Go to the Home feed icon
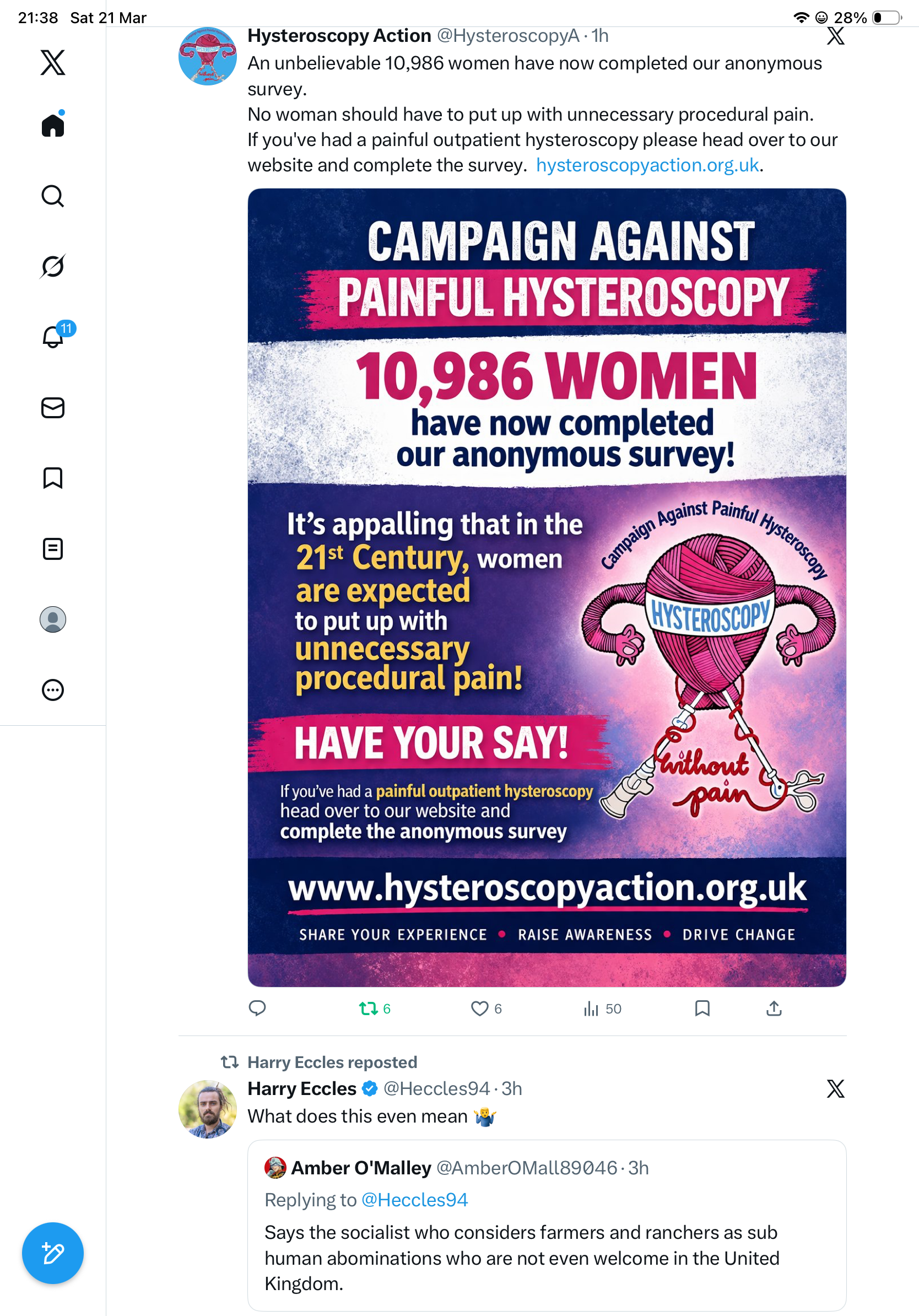 (53, 125)
